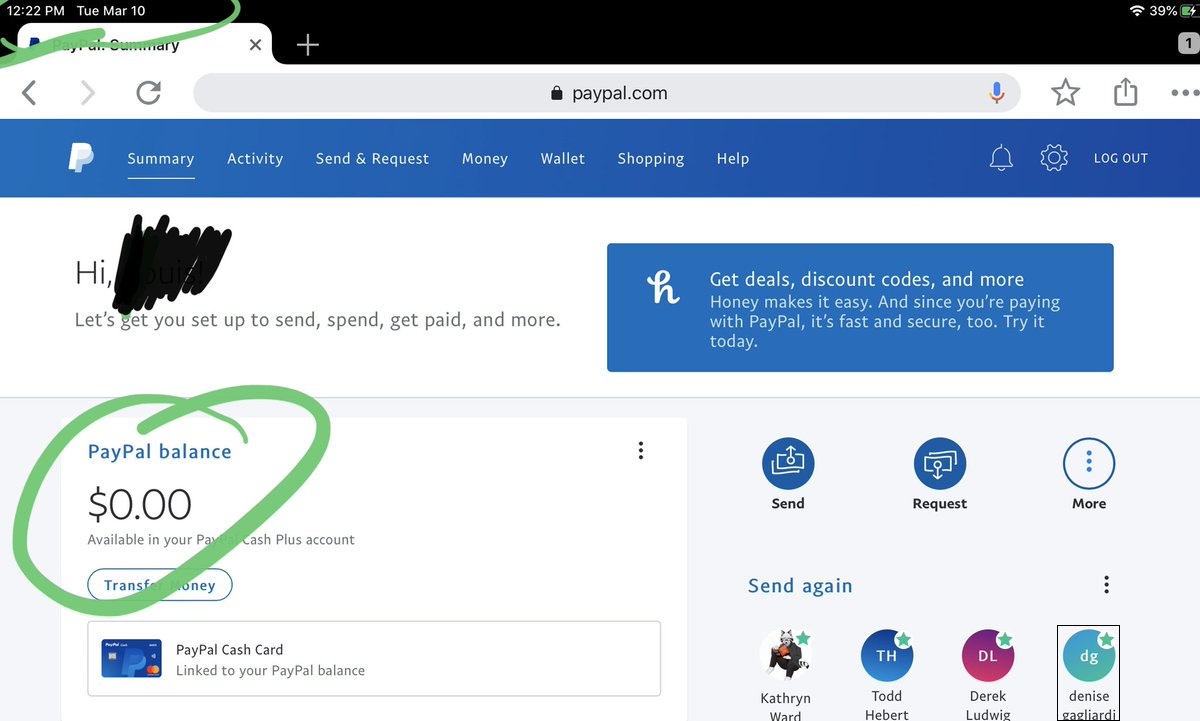Select Todd Hebert's TH avatar
1200x721 pixels.
click(x=887, y=656)
